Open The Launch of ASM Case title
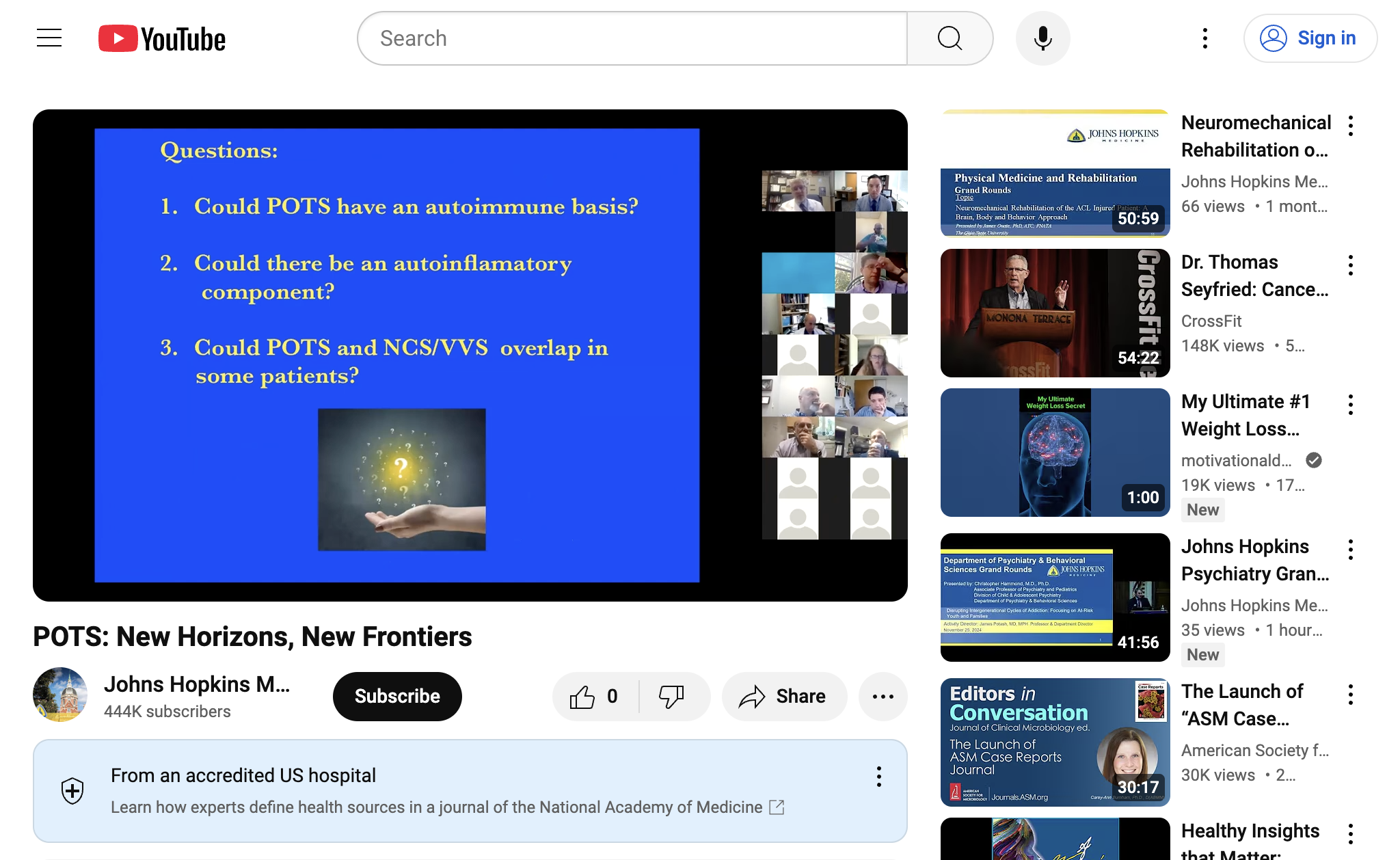 coord(1242,705)
